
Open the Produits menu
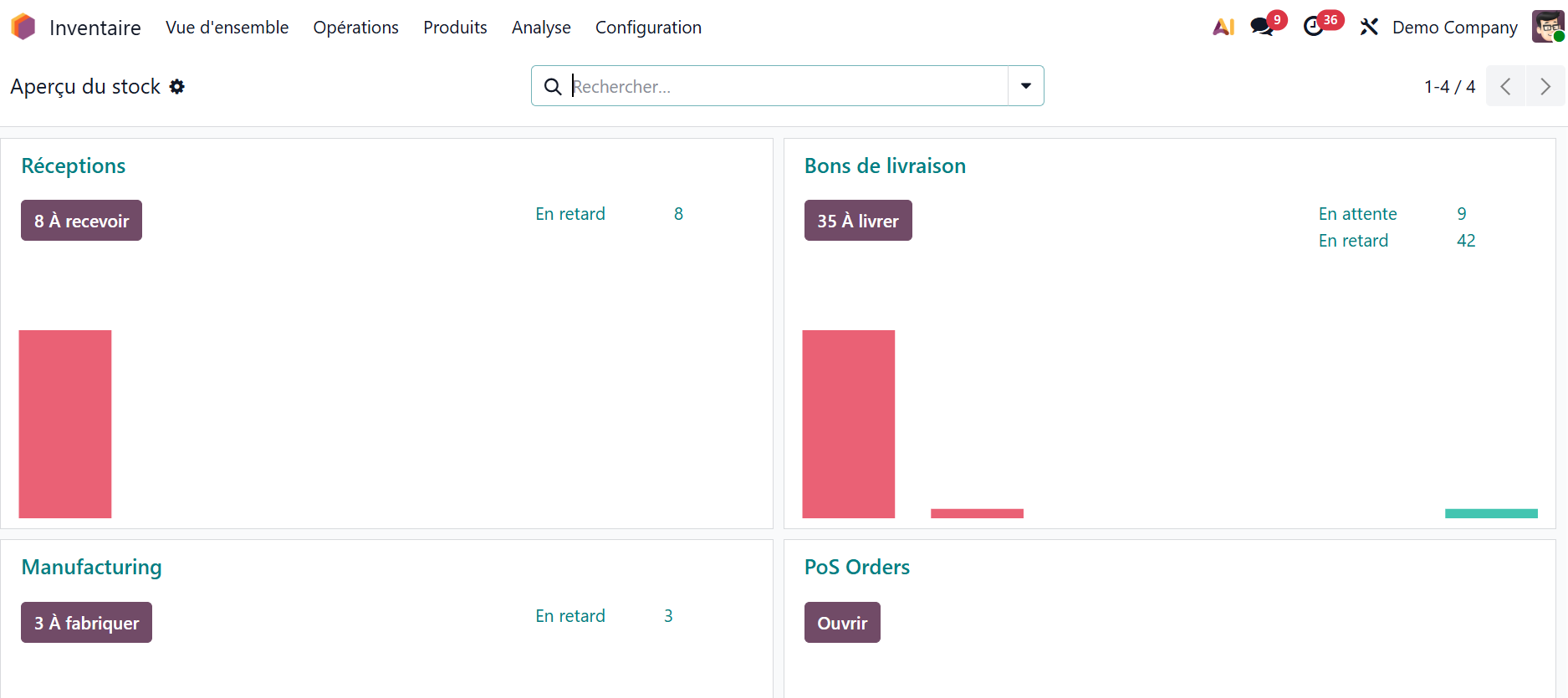tap(455, 27)
